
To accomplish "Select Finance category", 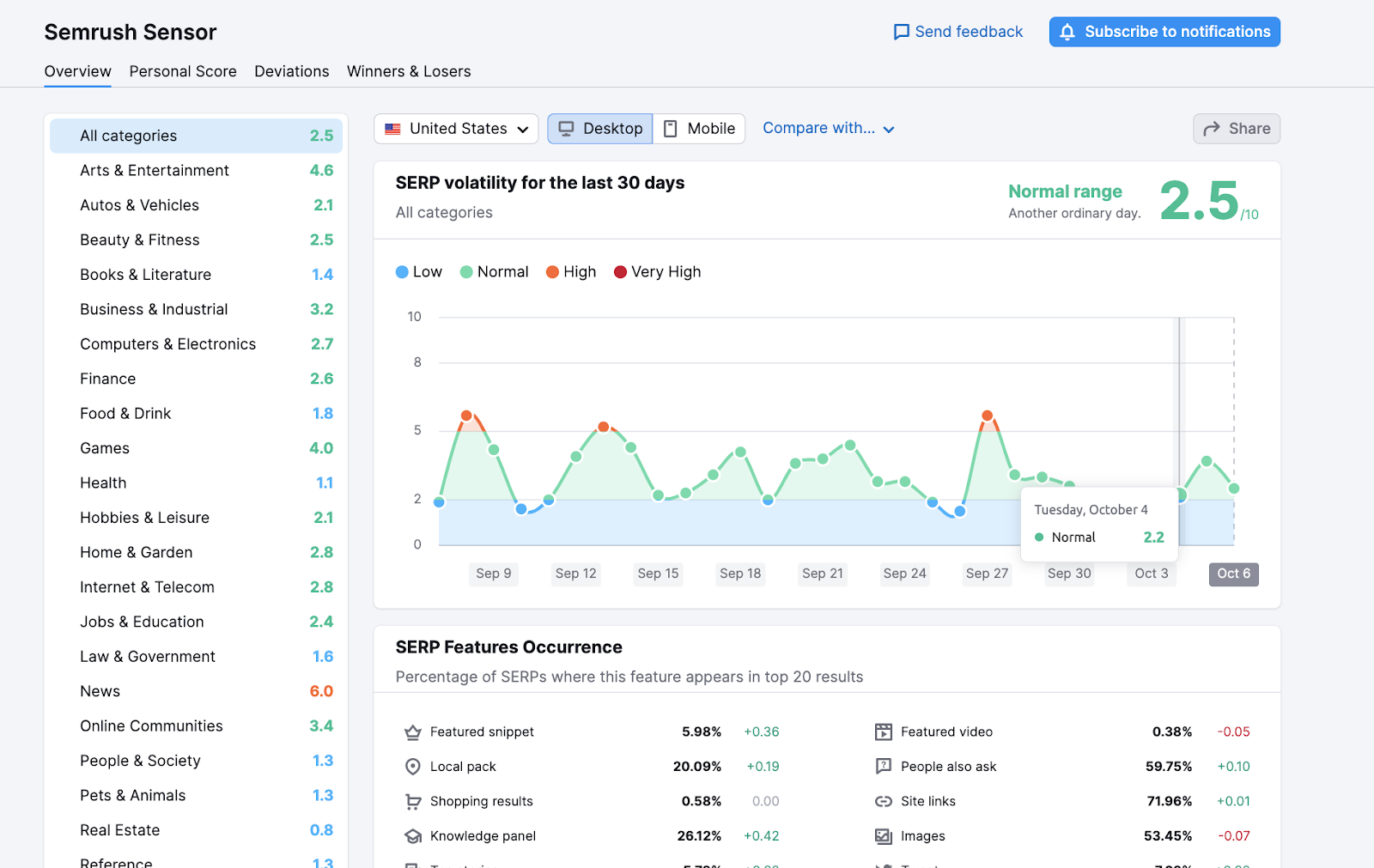I will coord(197,379).
